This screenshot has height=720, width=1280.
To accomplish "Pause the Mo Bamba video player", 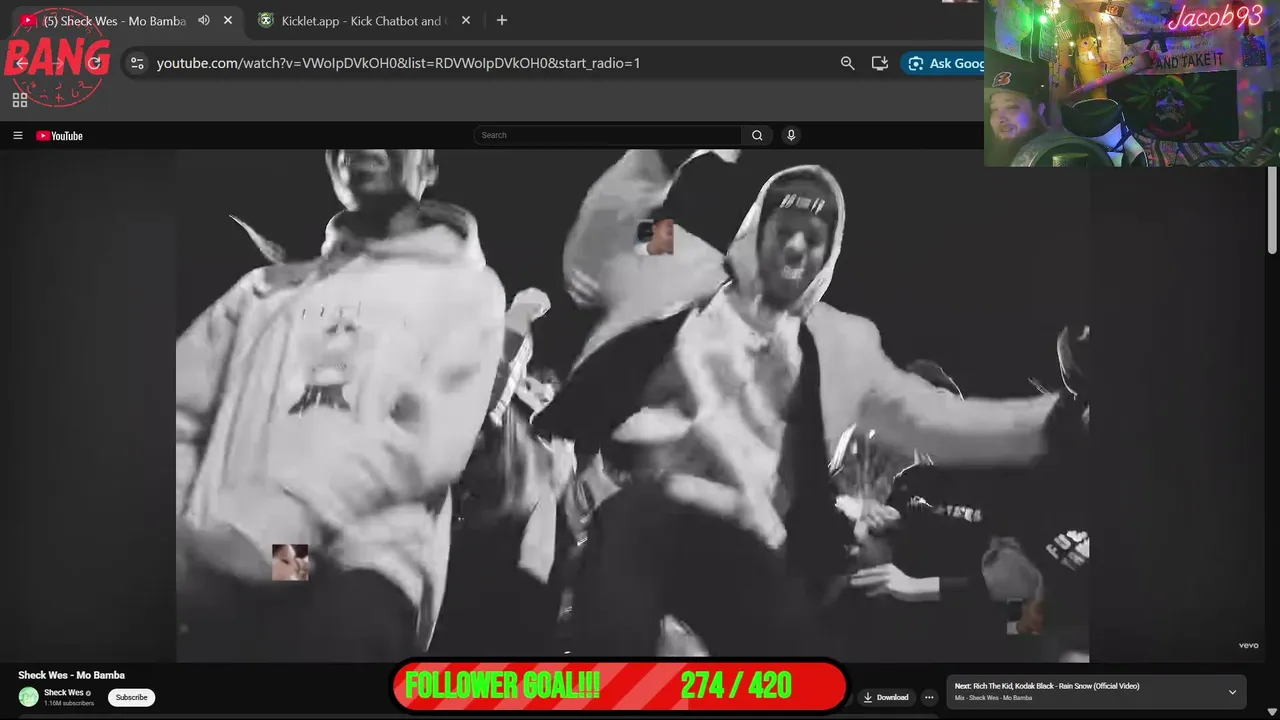I will tap(632, 405).
